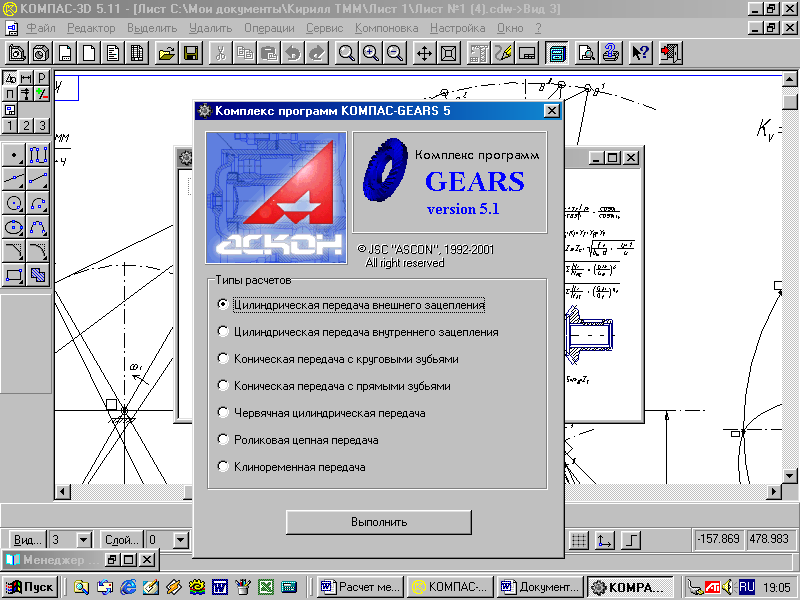This screenshot has width=800, height=600.
Task: Click the copy toolbar icon
Action: pos(245,53)
